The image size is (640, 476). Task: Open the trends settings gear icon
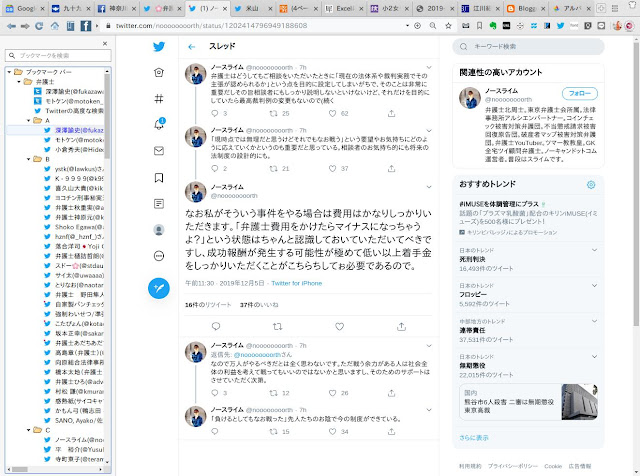pyautogui.click(x=591, y=185)
